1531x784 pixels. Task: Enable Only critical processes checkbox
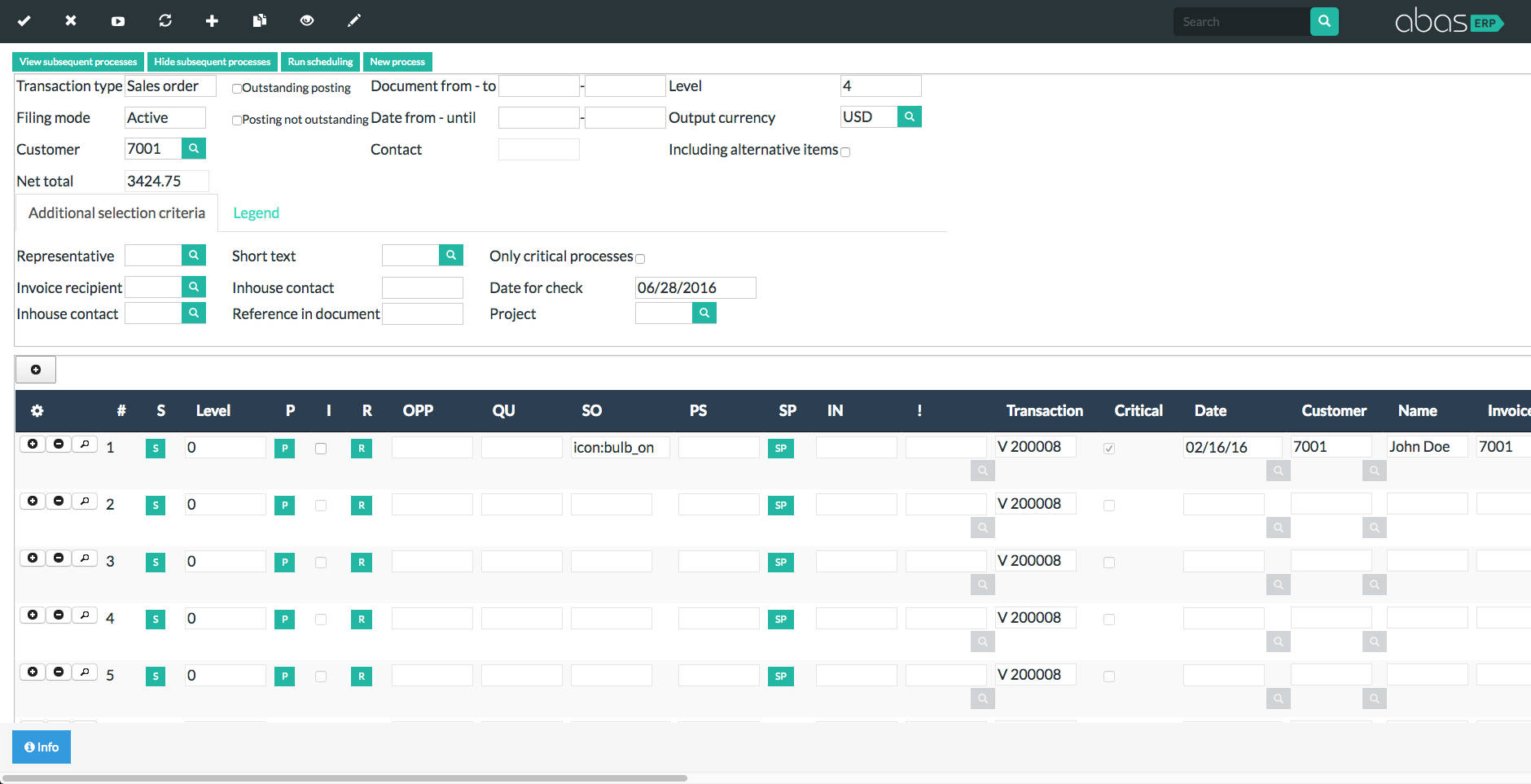pos(640,258)
